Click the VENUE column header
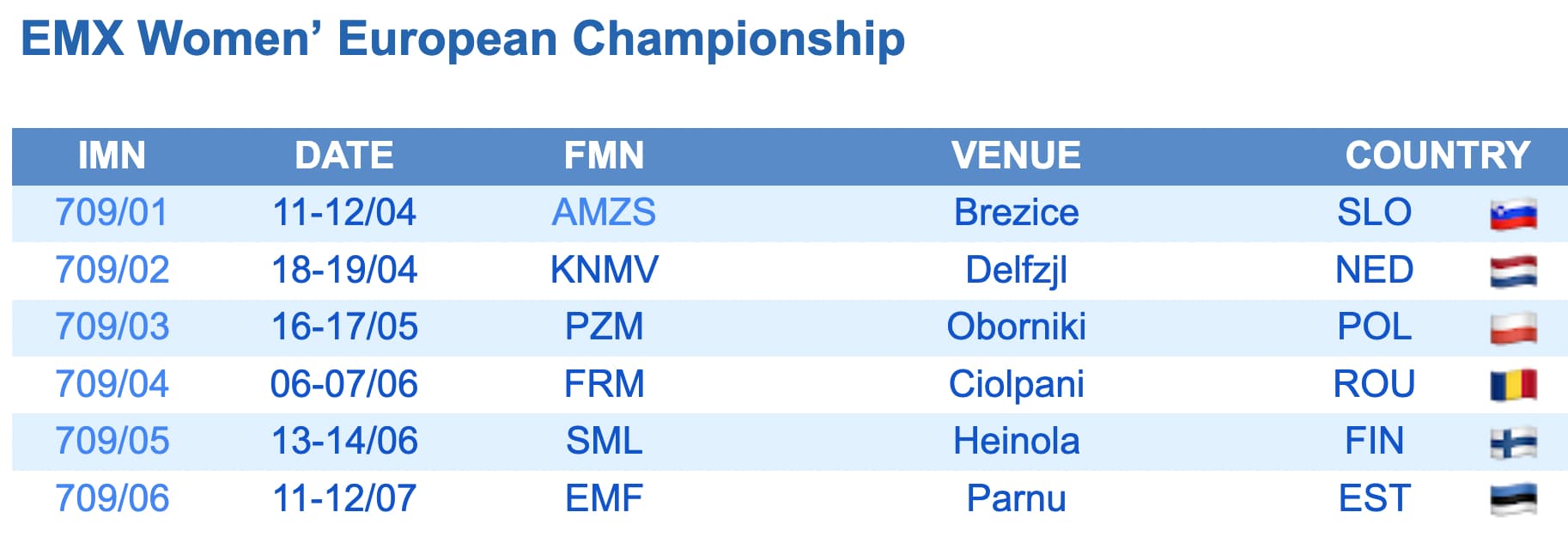Viewport: 1568px width, 543px height. 1016,156
